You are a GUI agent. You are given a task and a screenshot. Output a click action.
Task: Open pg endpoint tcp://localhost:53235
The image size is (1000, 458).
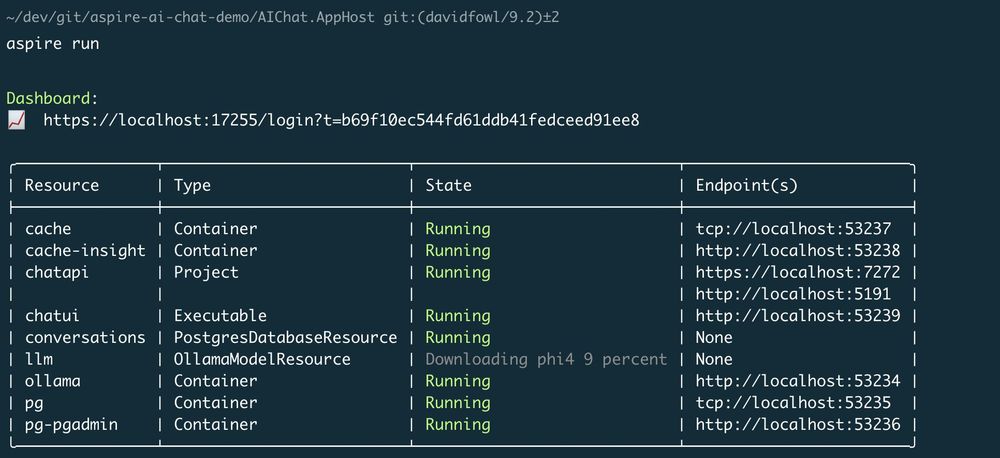tap(793, 403)
